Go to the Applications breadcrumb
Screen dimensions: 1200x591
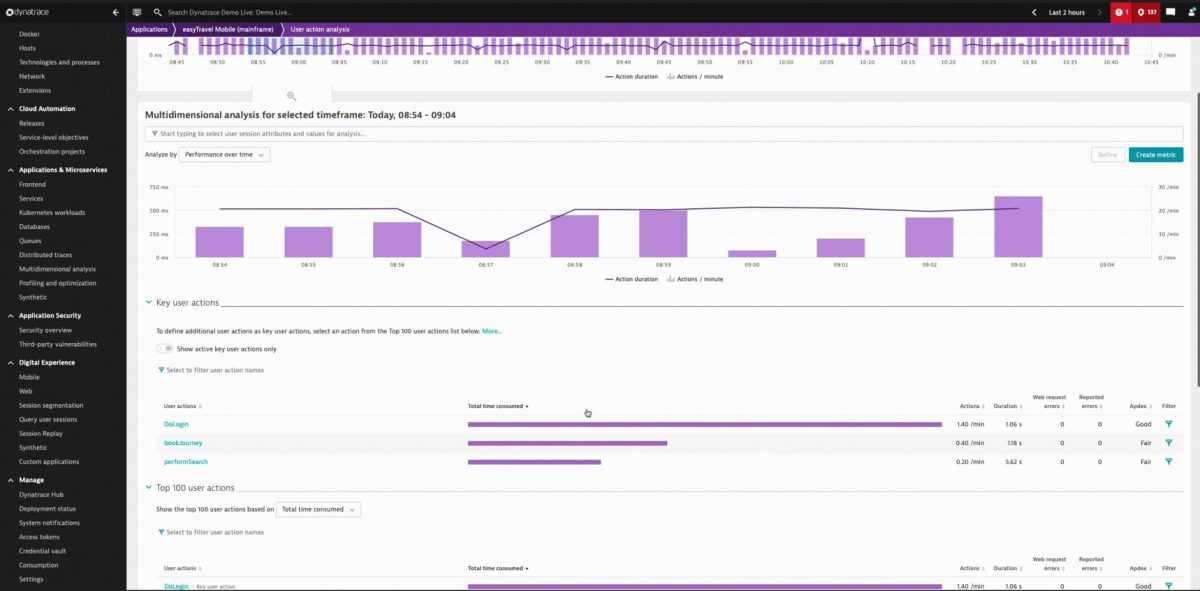point(149,29)
